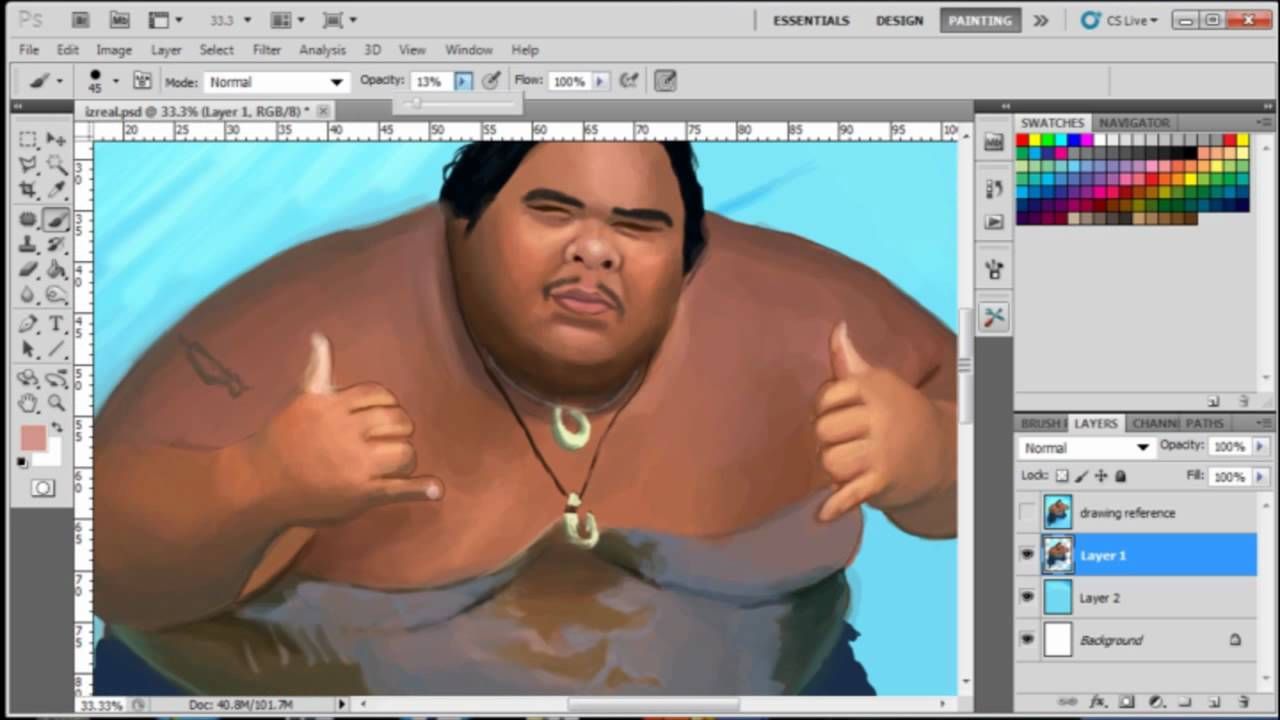Select the Crop tool

coord(28,190)
